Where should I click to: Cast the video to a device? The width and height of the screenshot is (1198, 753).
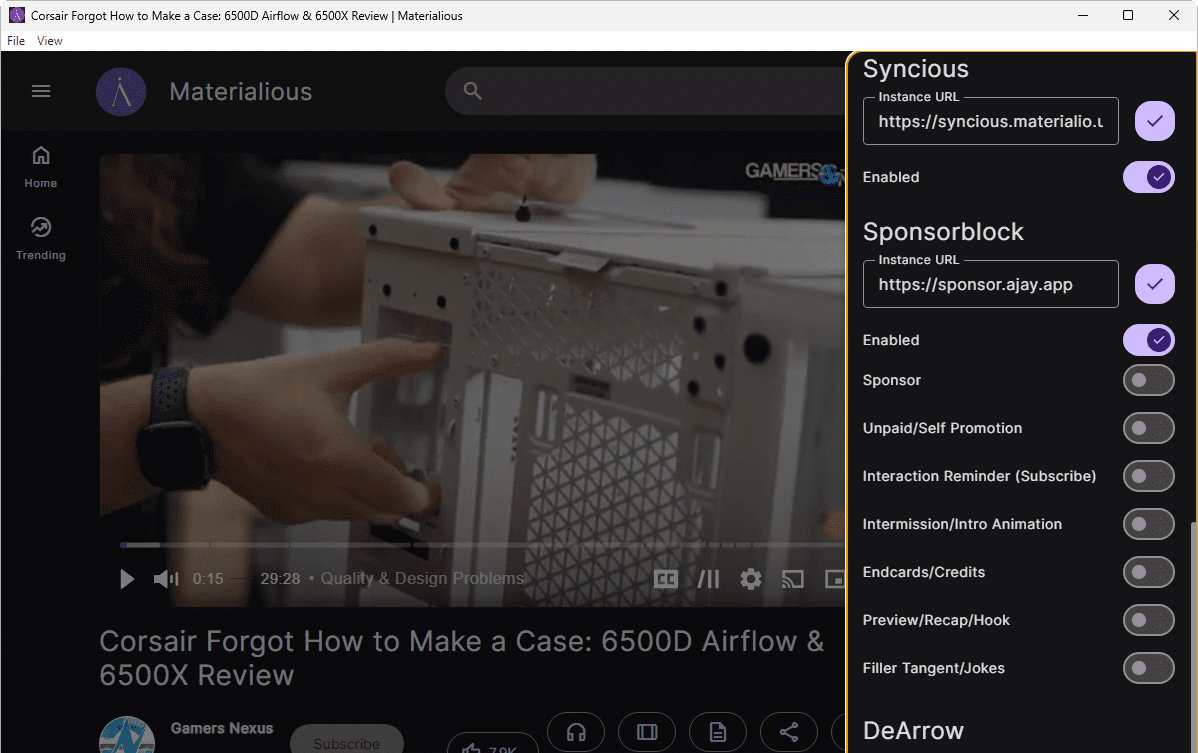(x=793, y=579)
